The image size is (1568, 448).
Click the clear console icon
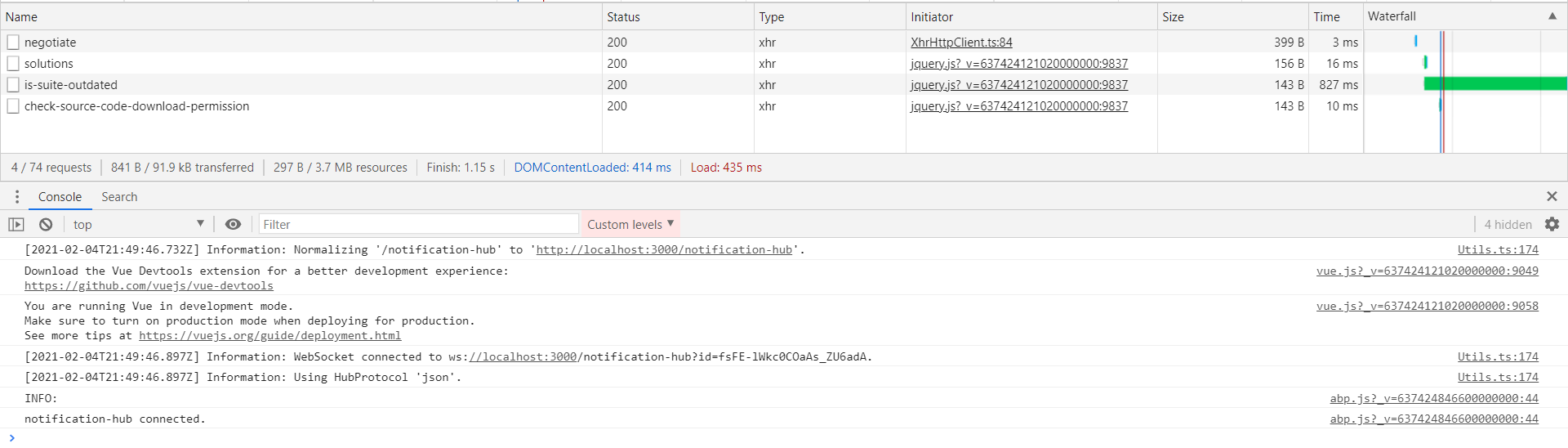click(46, 224)
